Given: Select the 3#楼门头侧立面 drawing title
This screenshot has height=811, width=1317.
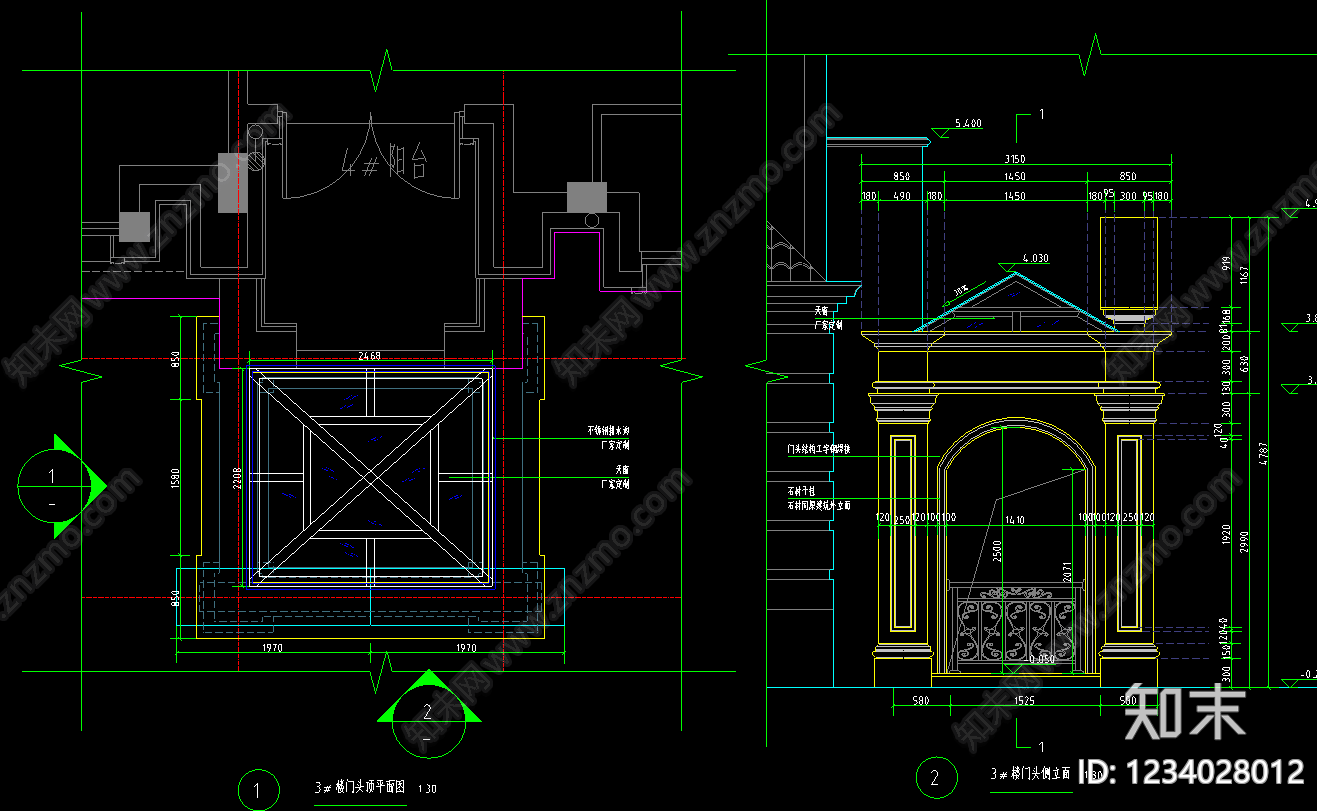Looking at the screenshot, I should point(1030,774).
